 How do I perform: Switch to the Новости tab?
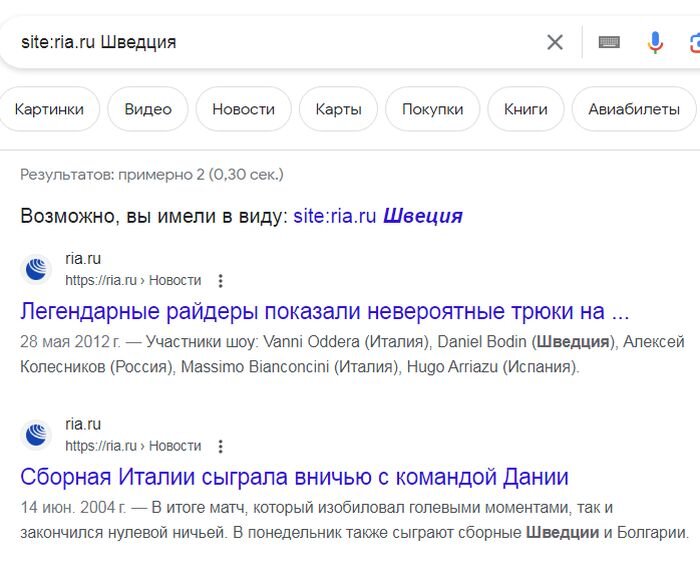pos(243,109)
